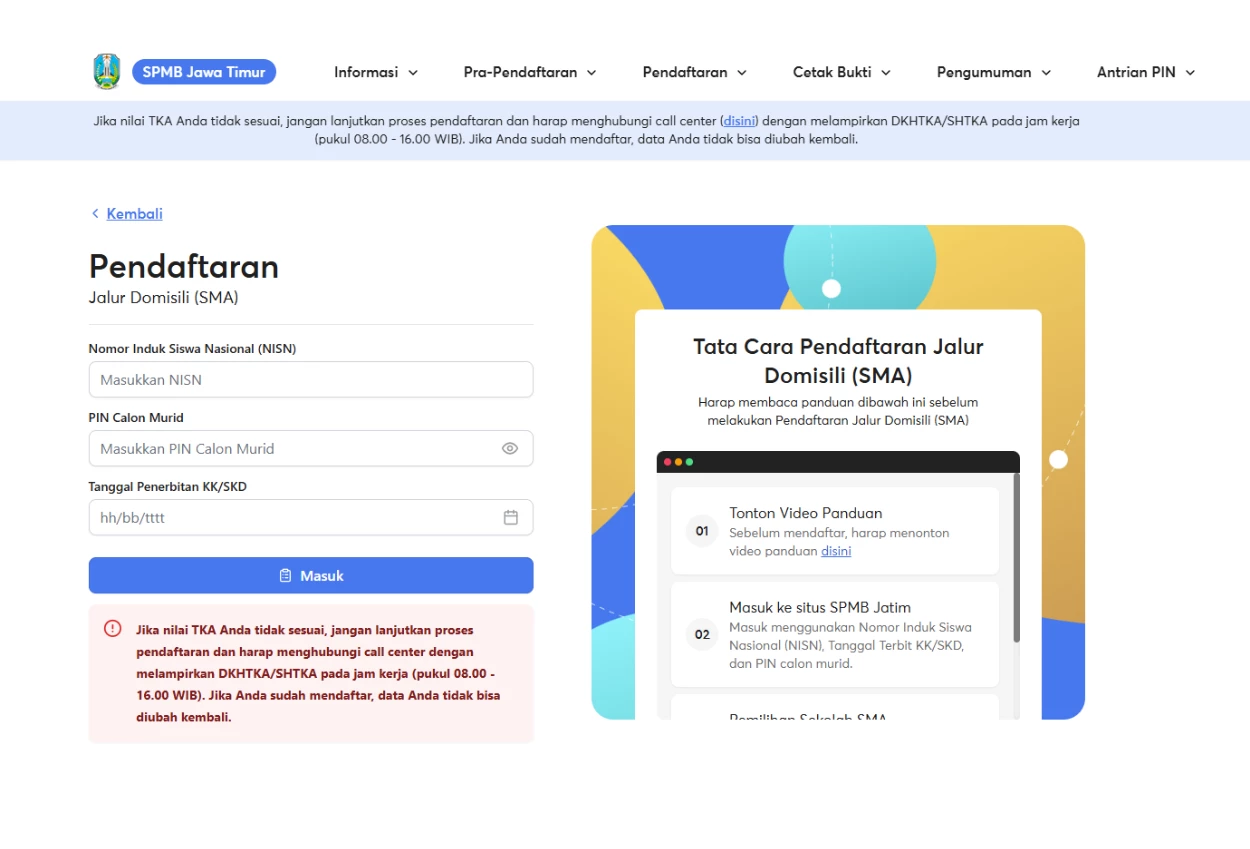Click the SPMB Jawa Timur badge

(x=204, y=72)
